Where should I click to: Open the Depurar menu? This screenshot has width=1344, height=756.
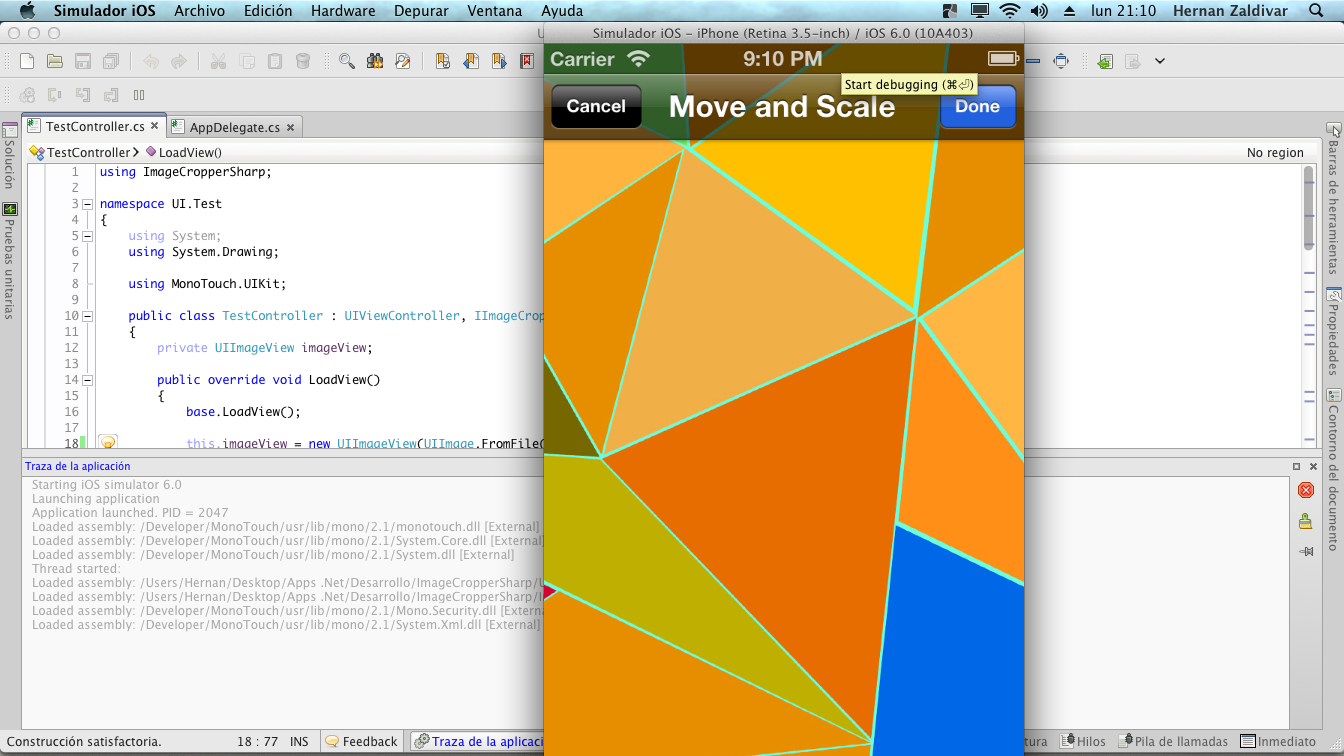tap(420, 11)
